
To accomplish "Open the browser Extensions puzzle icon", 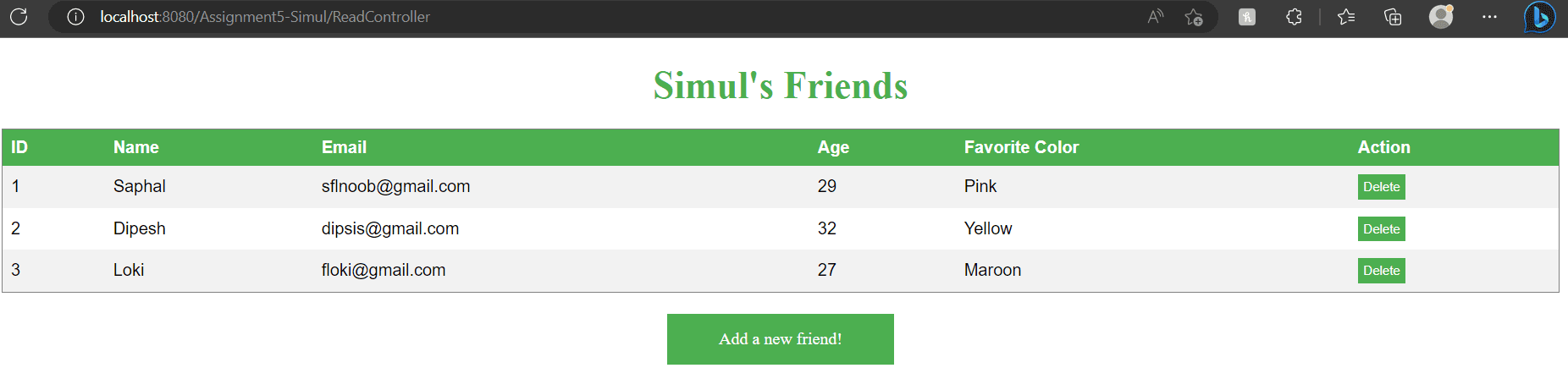I will click(1294, 17).
